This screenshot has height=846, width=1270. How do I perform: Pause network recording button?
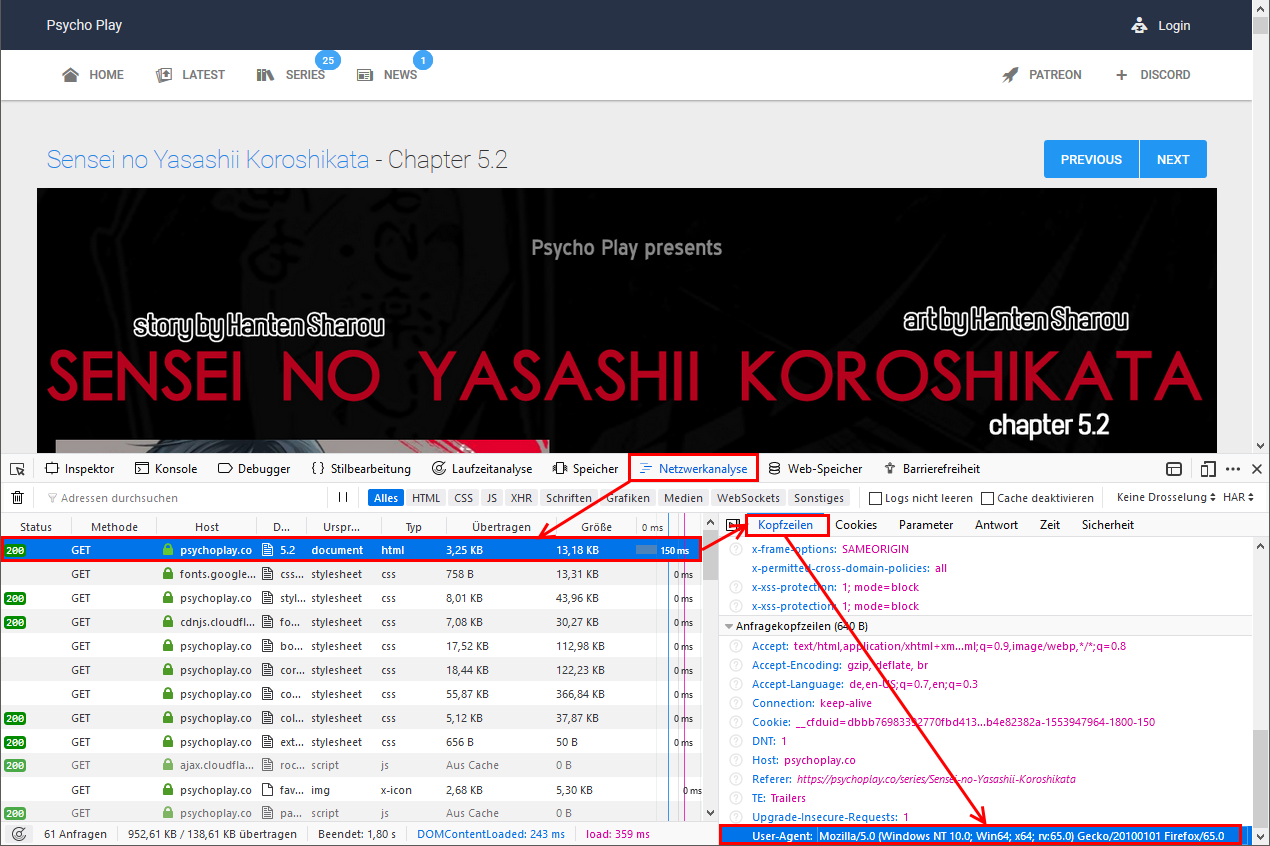pyautogui.click(x=343, y=498)
